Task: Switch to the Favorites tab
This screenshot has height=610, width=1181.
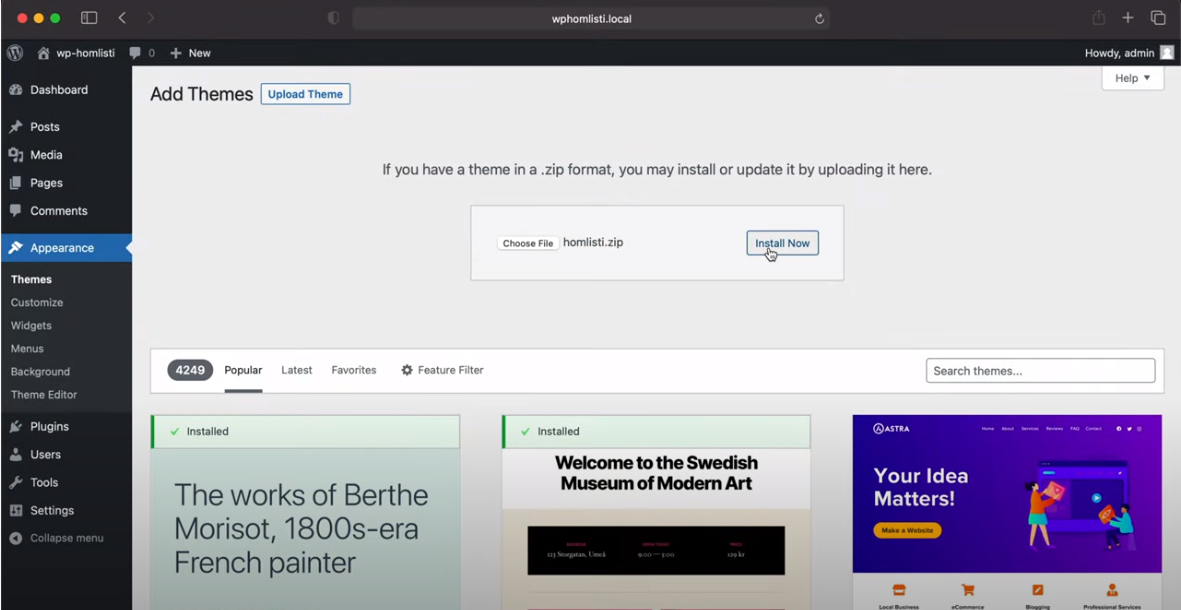Action: [354, 370]
